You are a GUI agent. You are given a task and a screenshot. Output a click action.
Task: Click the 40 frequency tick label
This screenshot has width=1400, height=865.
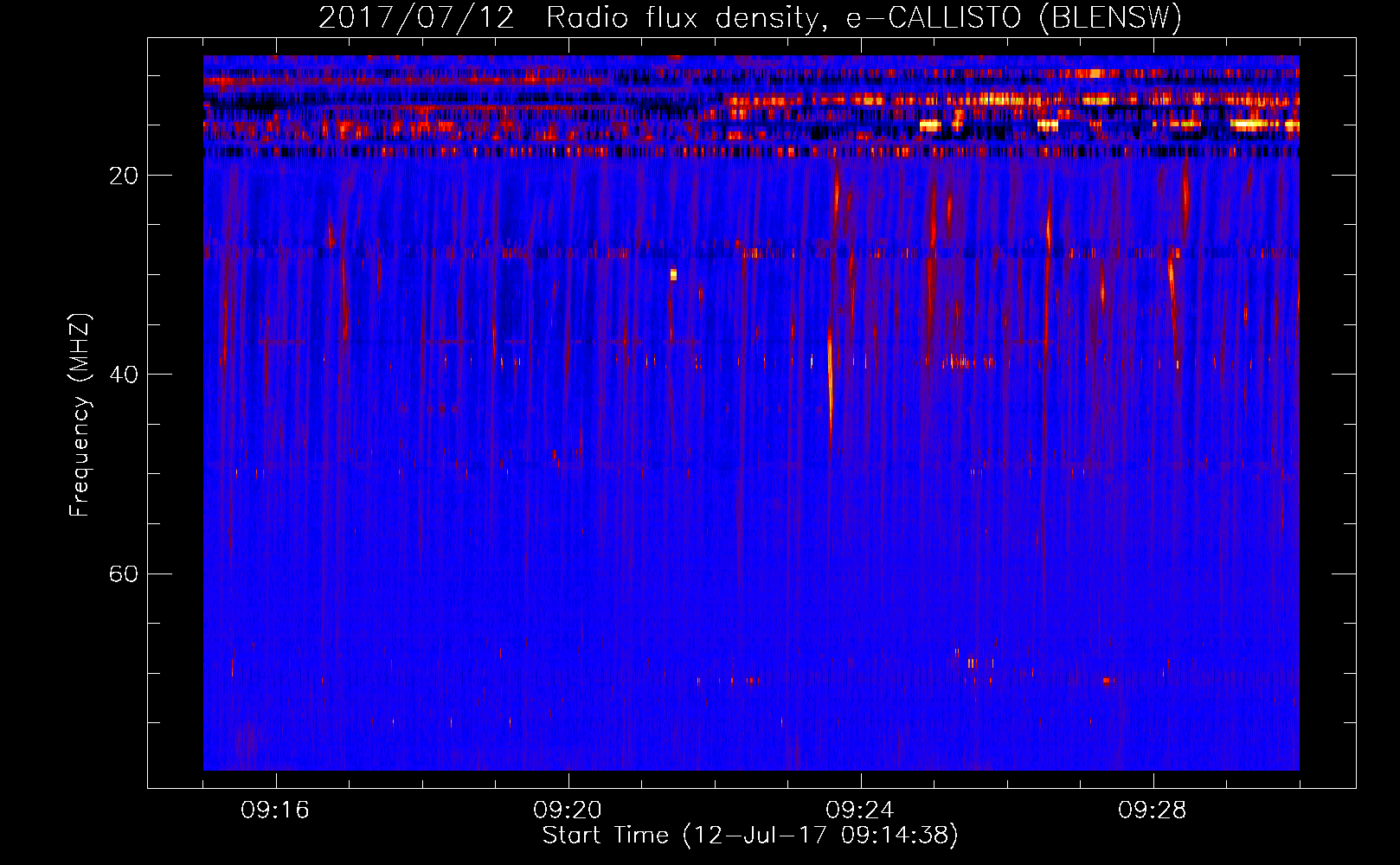[x=124, y=375]
